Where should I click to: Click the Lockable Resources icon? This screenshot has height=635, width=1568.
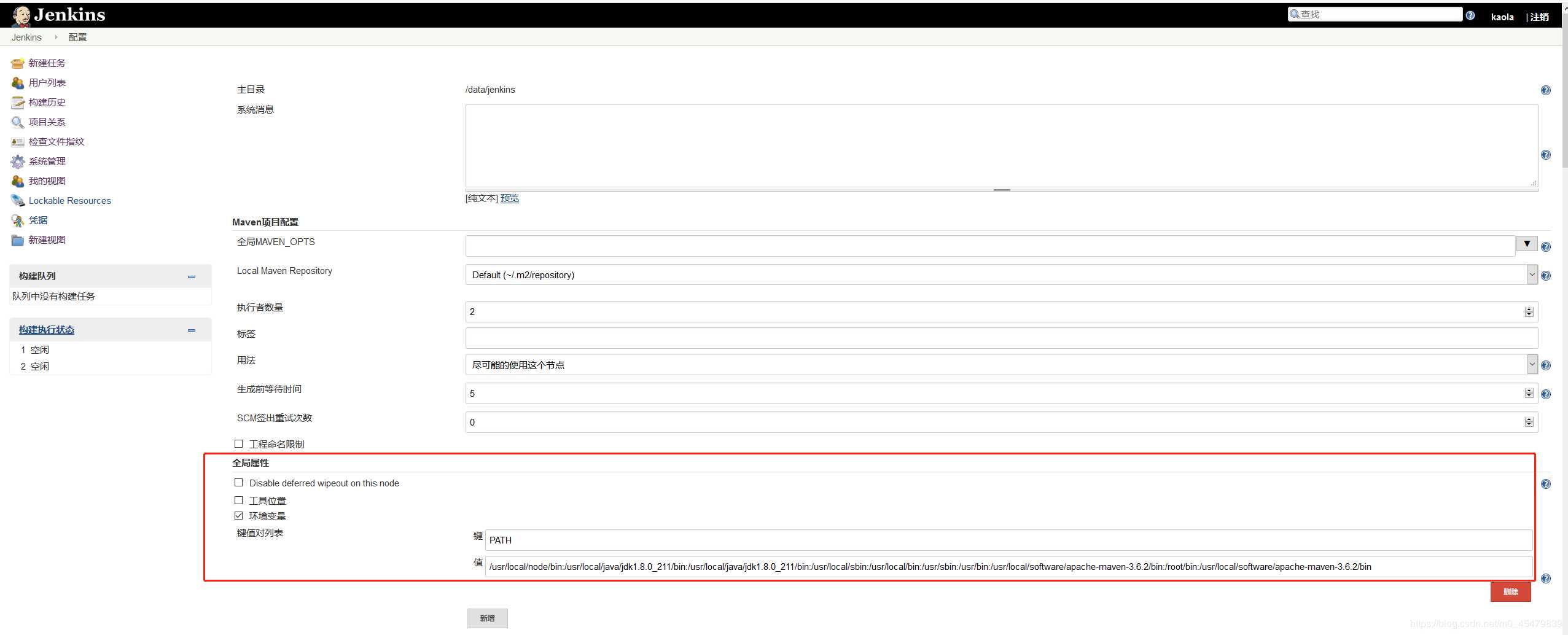tap(17, 201)
